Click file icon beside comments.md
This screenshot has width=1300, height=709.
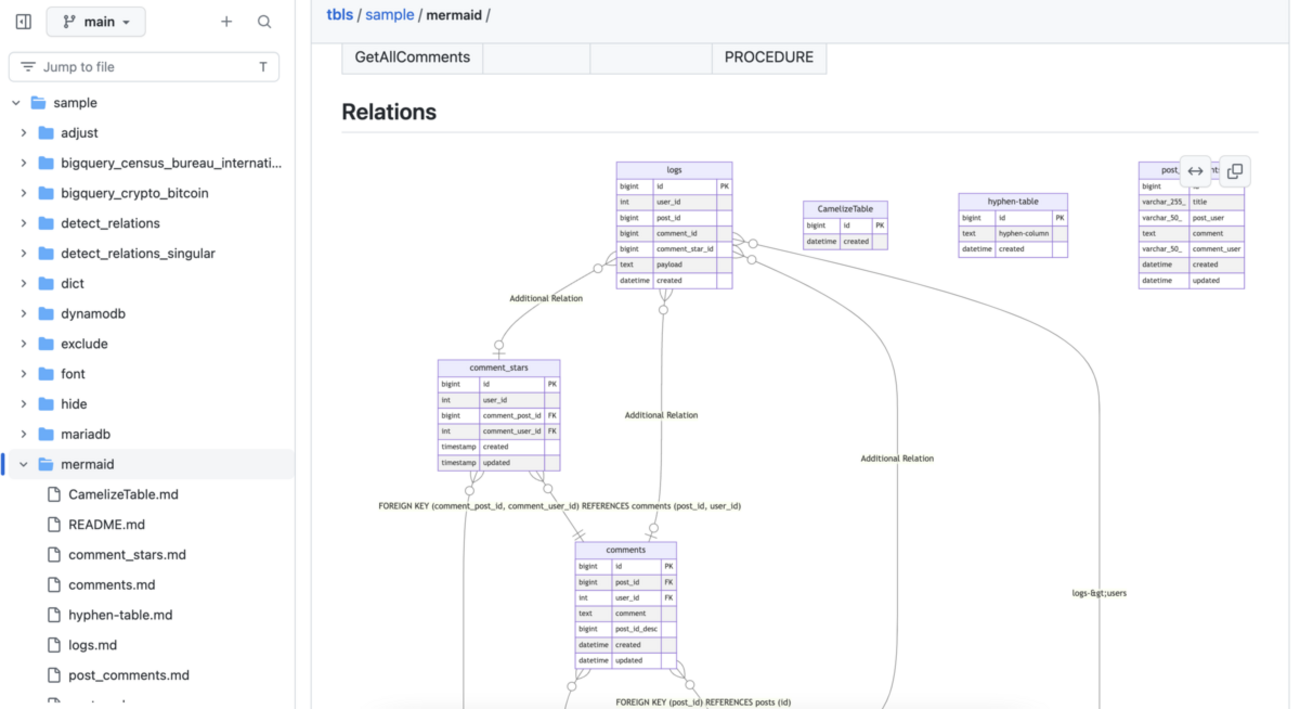(x=54, y=584)
